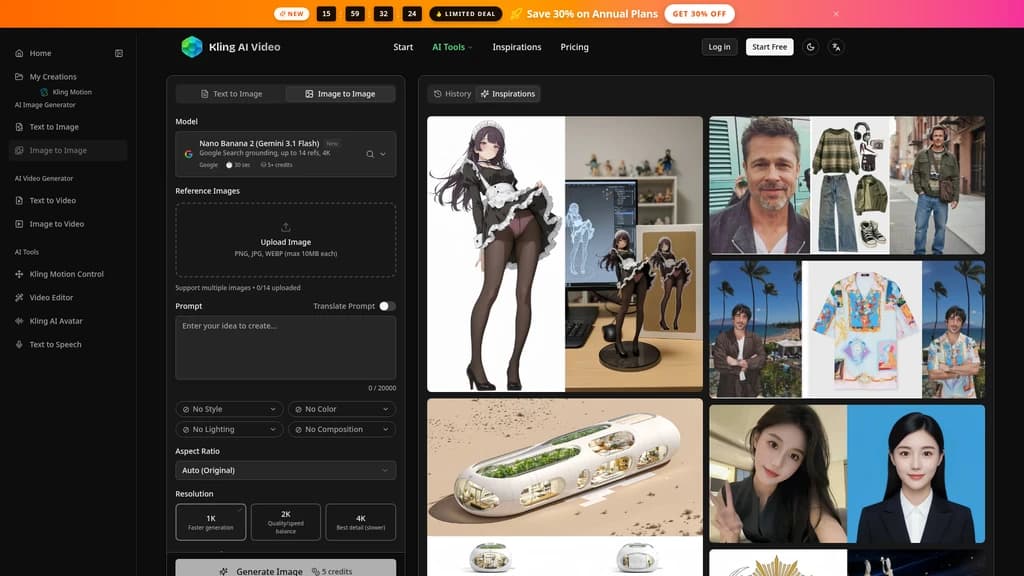The width and height of the screenshot is (1024, 576).
Task: Close the promo banner with the X
Action: click(836, 14)
